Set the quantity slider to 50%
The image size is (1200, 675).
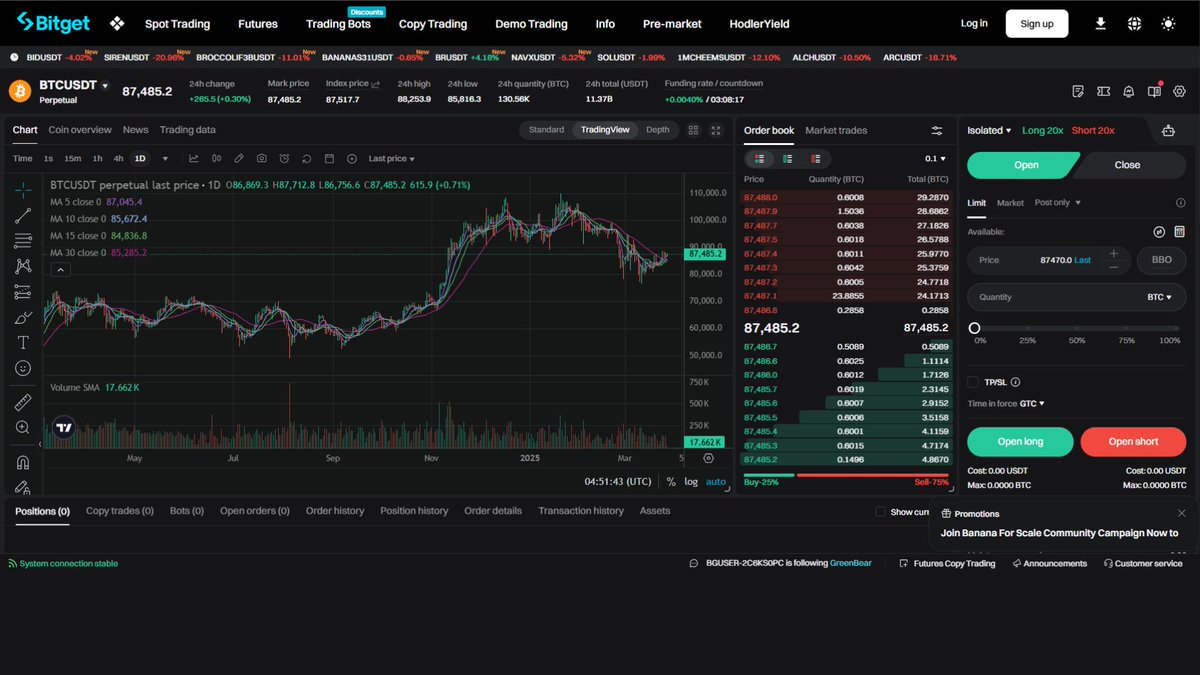click(x=1077, y=328)
